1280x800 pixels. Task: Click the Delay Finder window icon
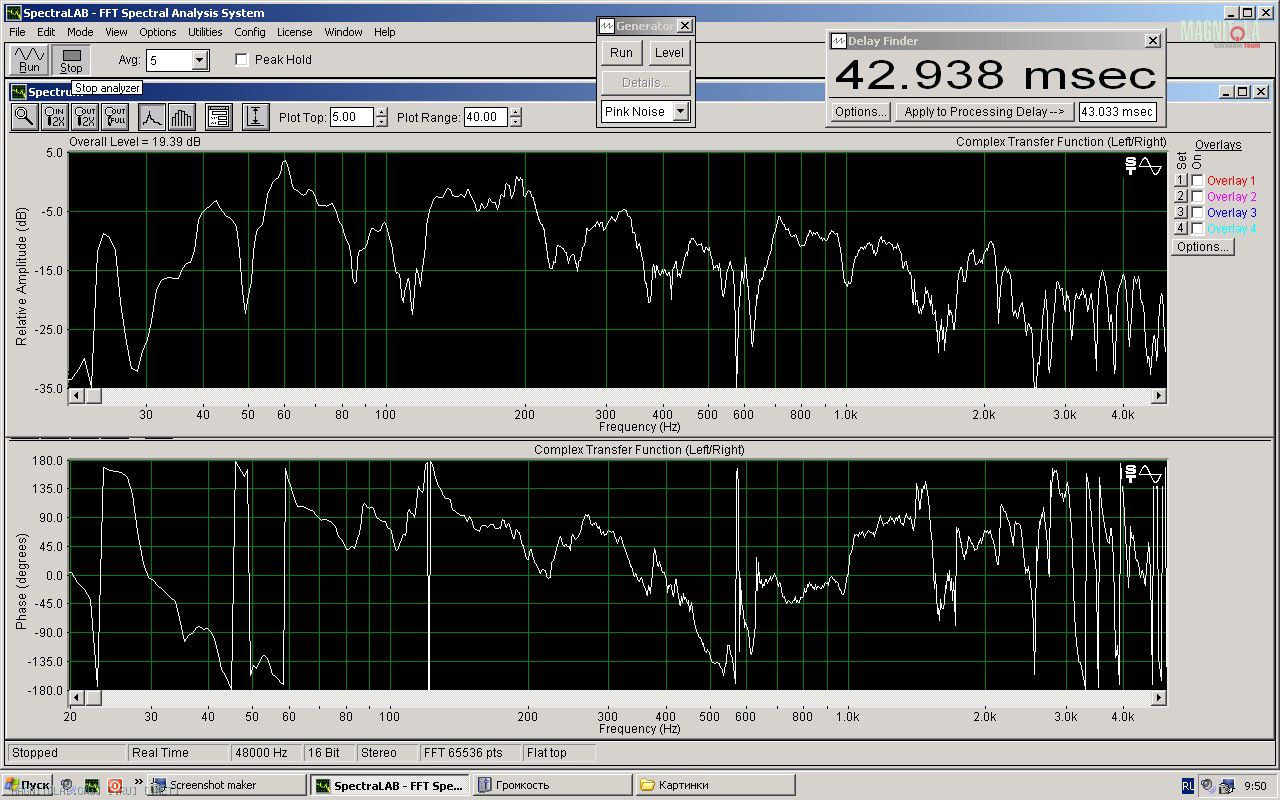[x=838, y=41]
